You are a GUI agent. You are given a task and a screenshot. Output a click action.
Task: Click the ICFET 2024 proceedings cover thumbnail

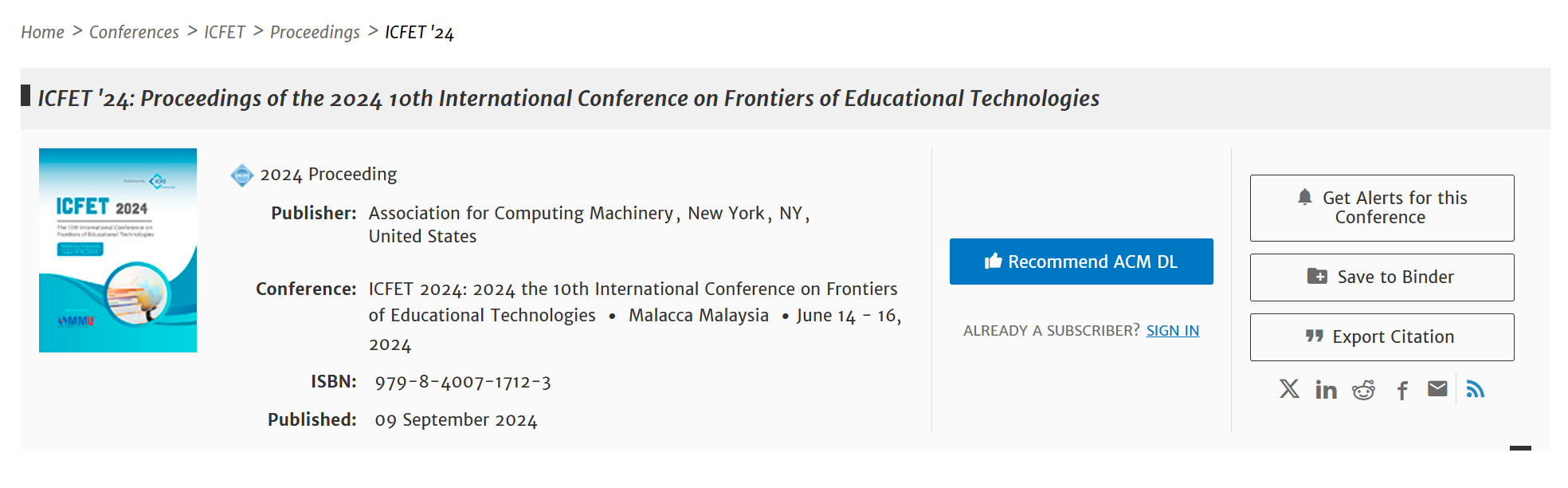click(118, 250)
